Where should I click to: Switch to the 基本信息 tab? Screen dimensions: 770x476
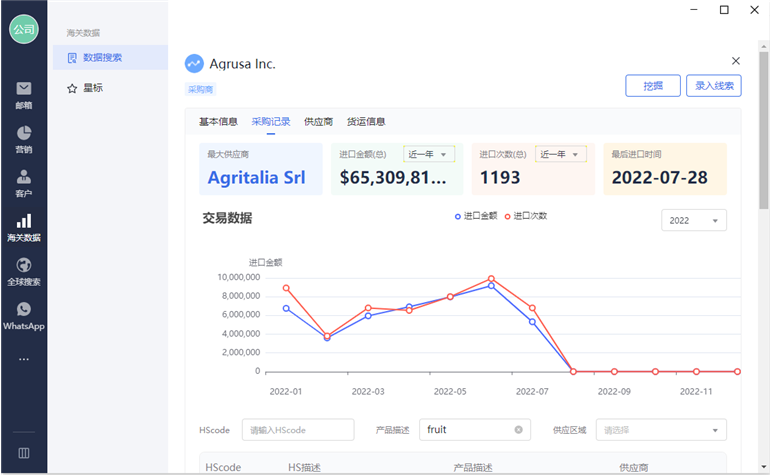(x=218, y=122)
